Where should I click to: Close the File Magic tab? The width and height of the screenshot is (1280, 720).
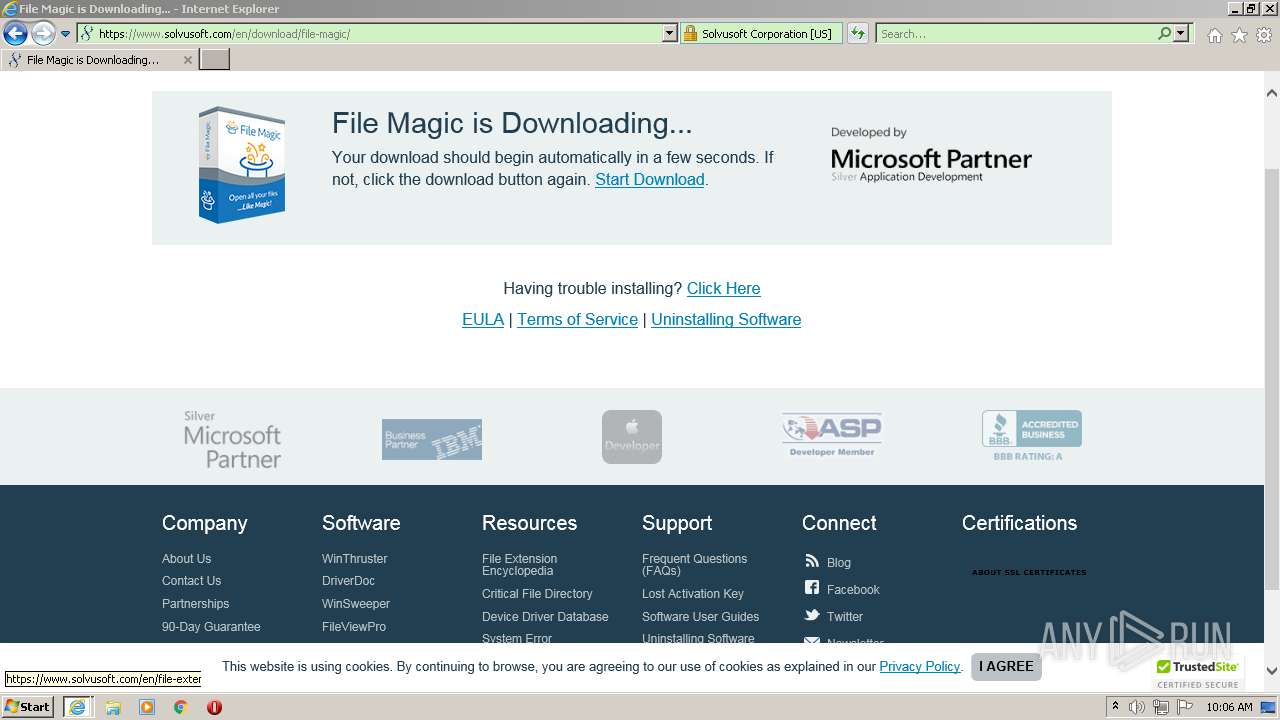click(187, 60)
